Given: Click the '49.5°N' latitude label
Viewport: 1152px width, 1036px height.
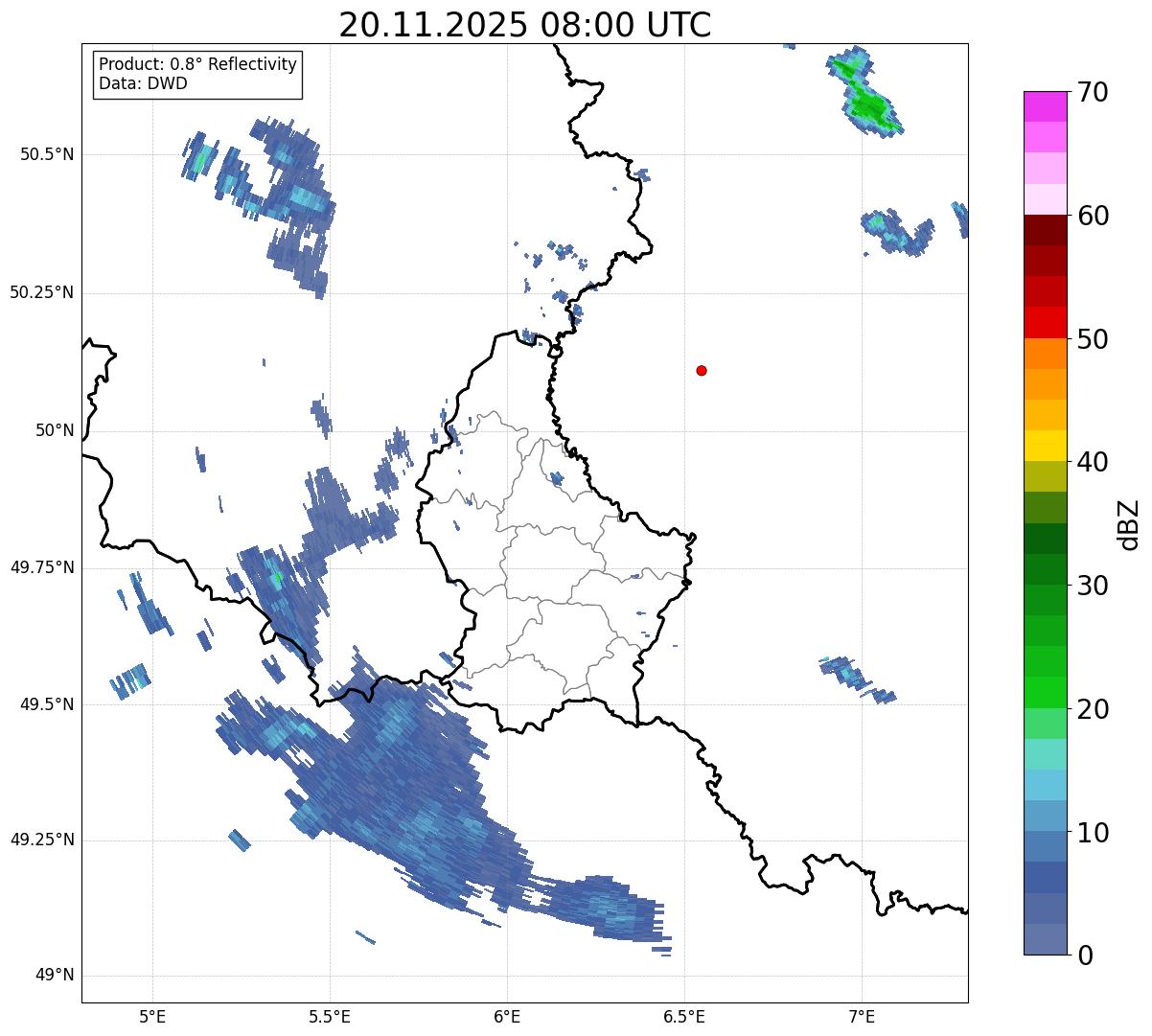Looking at the screenshot, I should (x=46, y=704).
